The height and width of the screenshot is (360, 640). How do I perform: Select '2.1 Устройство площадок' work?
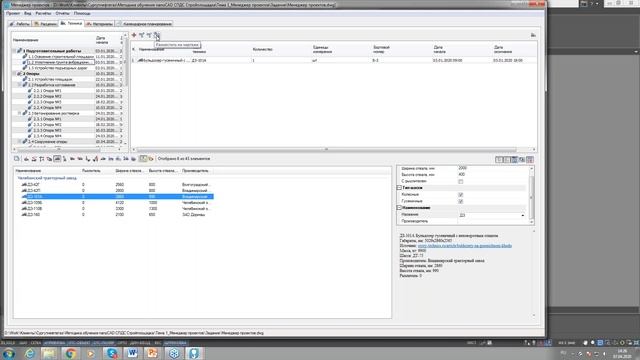pos(50,80)
